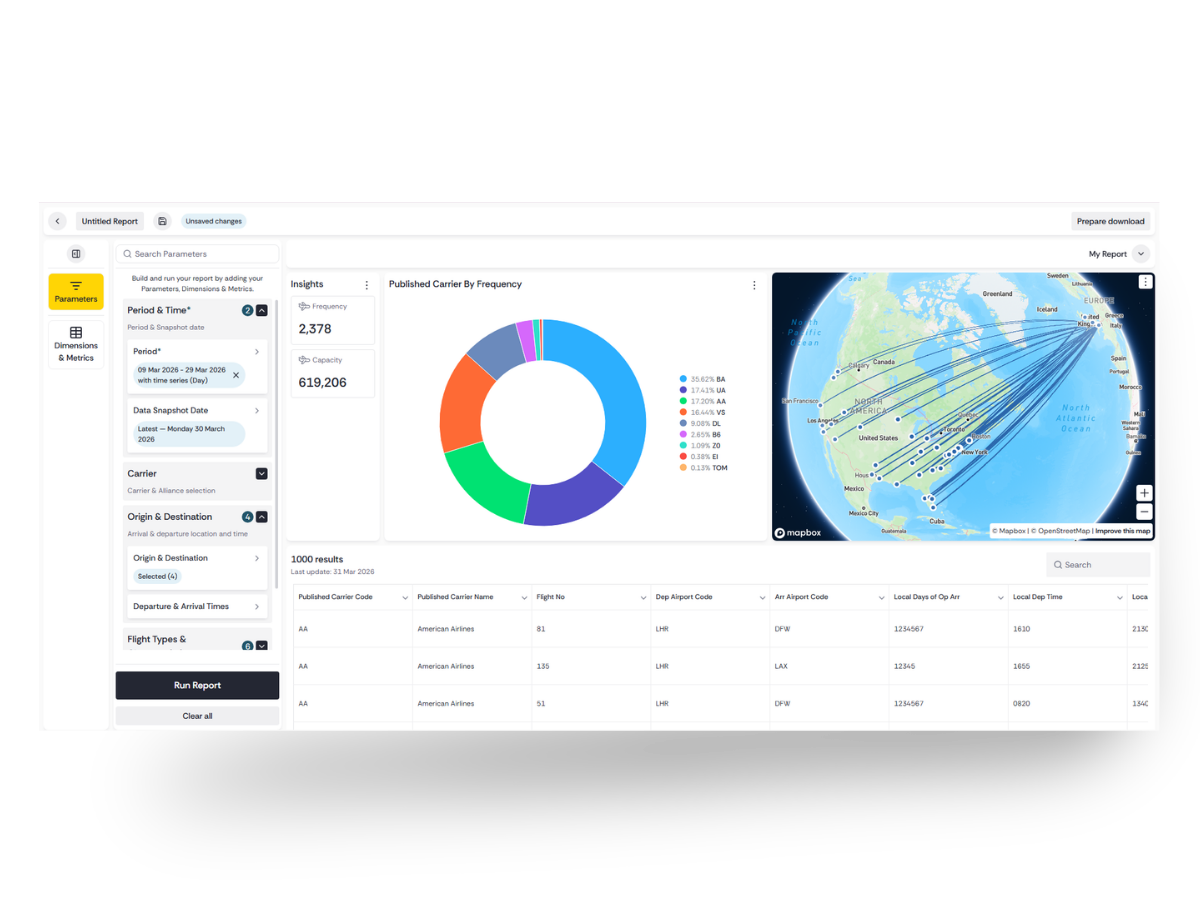Zoom out on the map
The width and height of the screenshot is (1200, 900).
click(1144, 512)
